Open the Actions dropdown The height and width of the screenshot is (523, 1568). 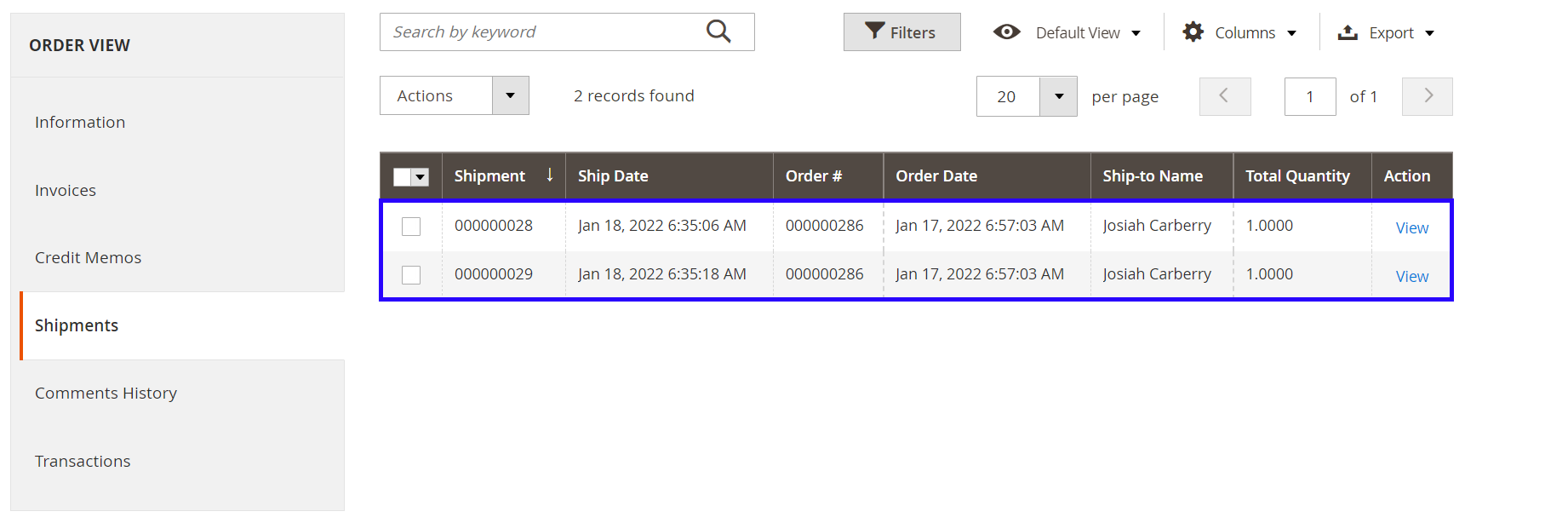point(510,95)
